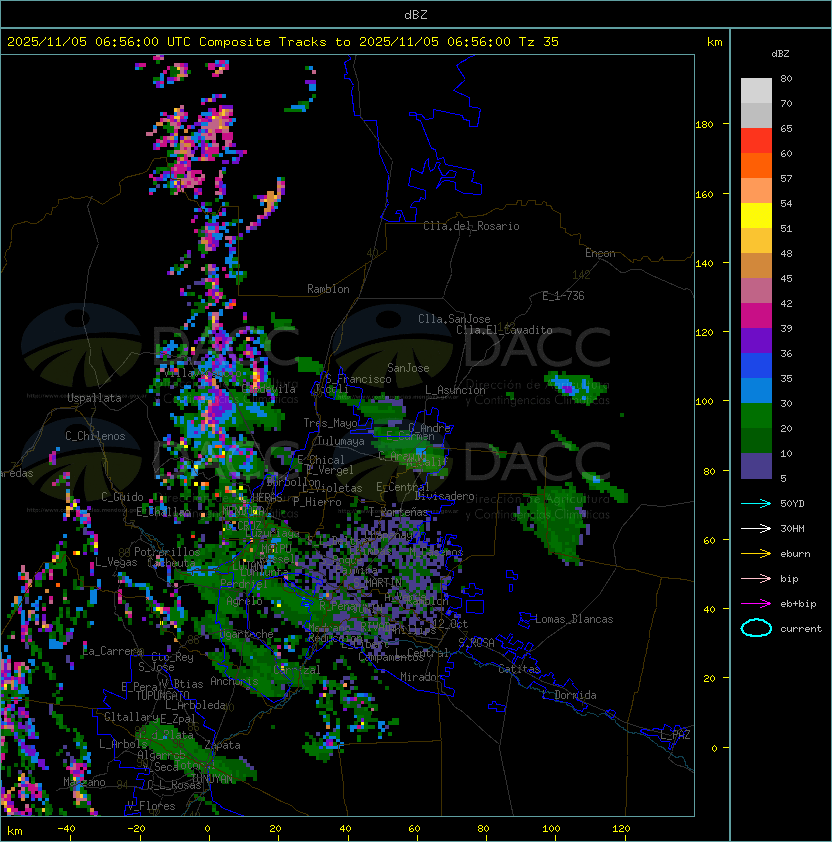This screenshot has height=842, width=832.
Task: Click the 'Divisadero' map label
Action: 444,496
